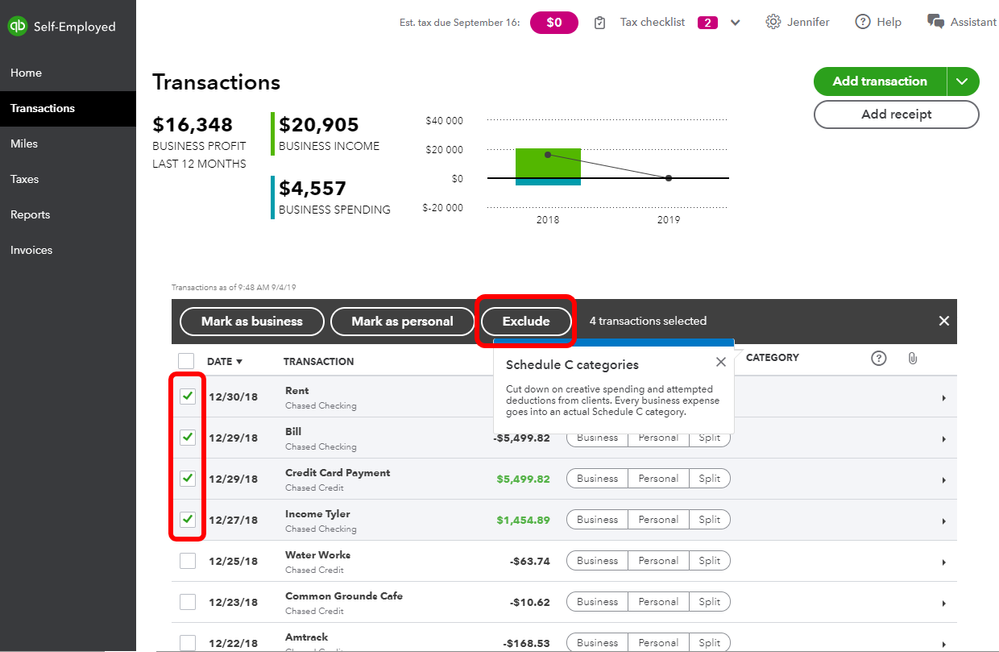The height and width of the screenshot is (652, 999).
Task: Expand the Add transaction dropdown arrow
Action: click(962, 81)
